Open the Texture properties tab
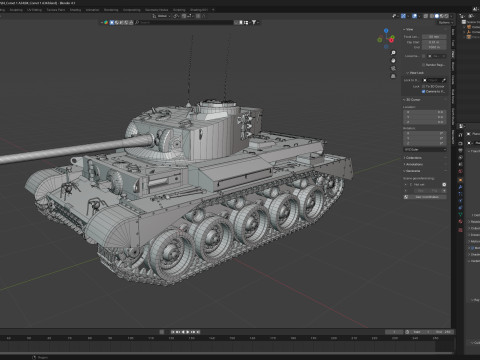The image size is (480, 360). [x=460, y=230]
